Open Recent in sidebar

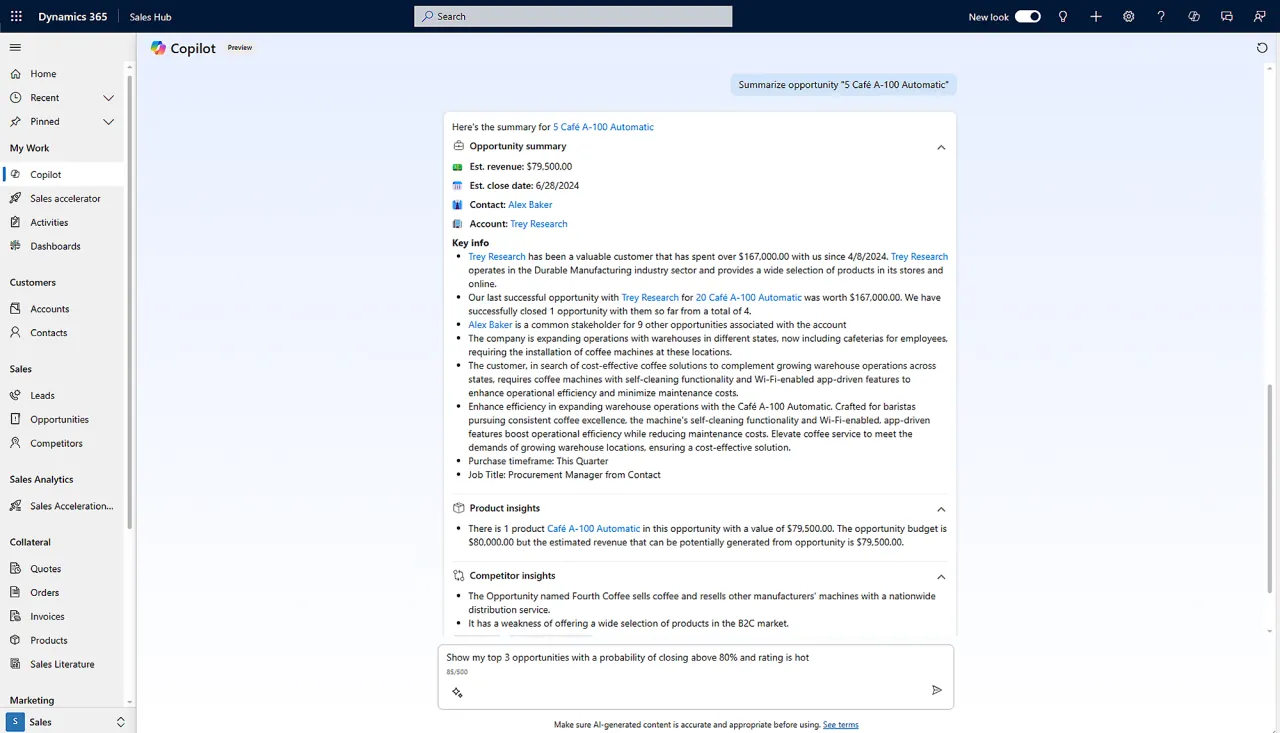click(44, 98)
